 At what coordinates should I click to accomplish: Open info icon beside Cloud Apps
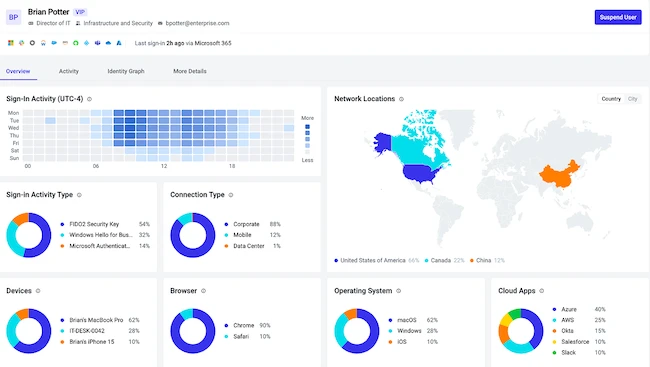541,291
